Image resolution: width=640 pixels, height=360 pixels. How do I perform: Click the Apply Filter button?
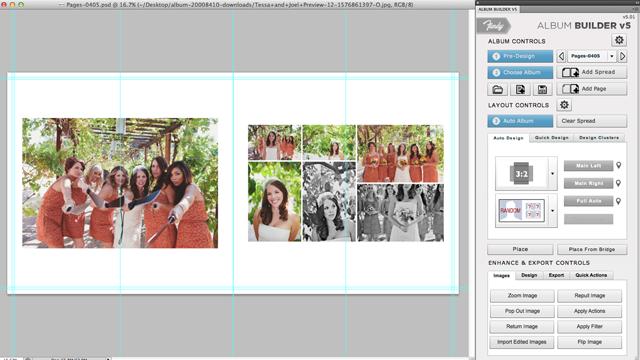pos(589,327)
